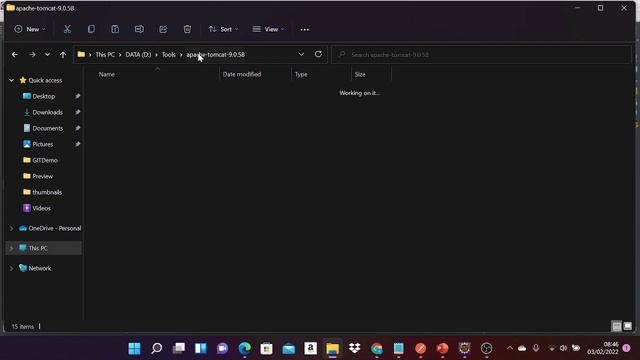This screenshot has width=640, height=360.
Task: Go up one folder level arrow
Action: click(x=63, y=54)
